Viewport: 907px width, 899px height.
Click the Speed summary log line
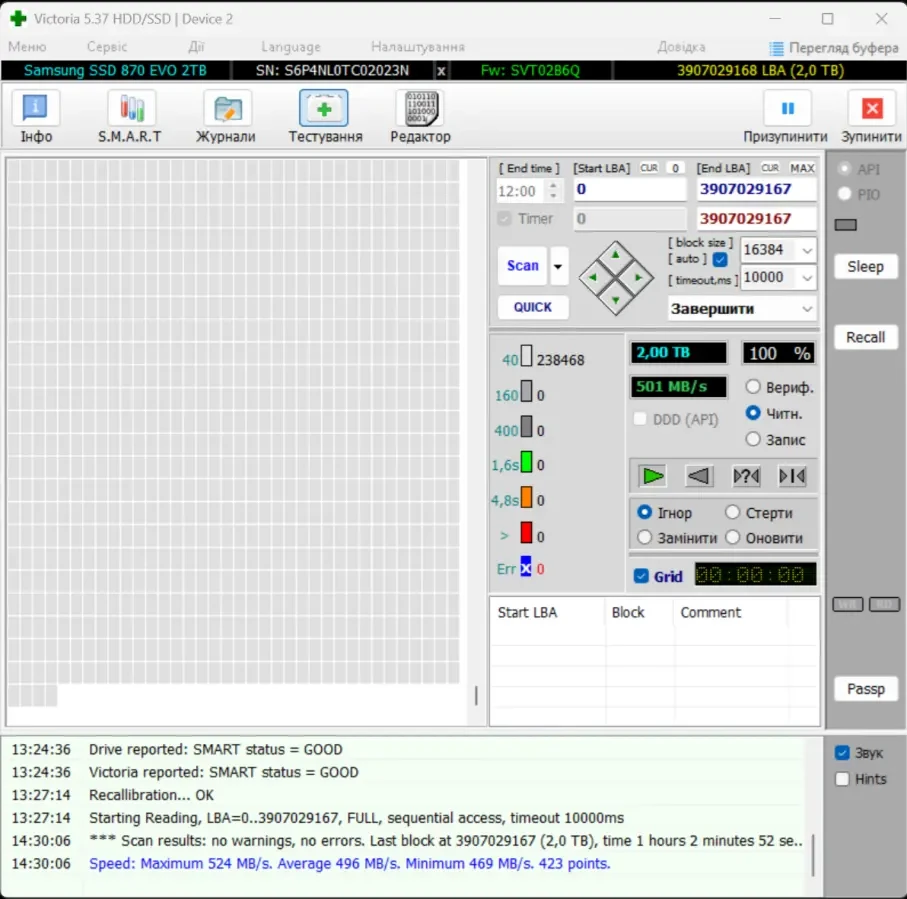tap(349, 864)
